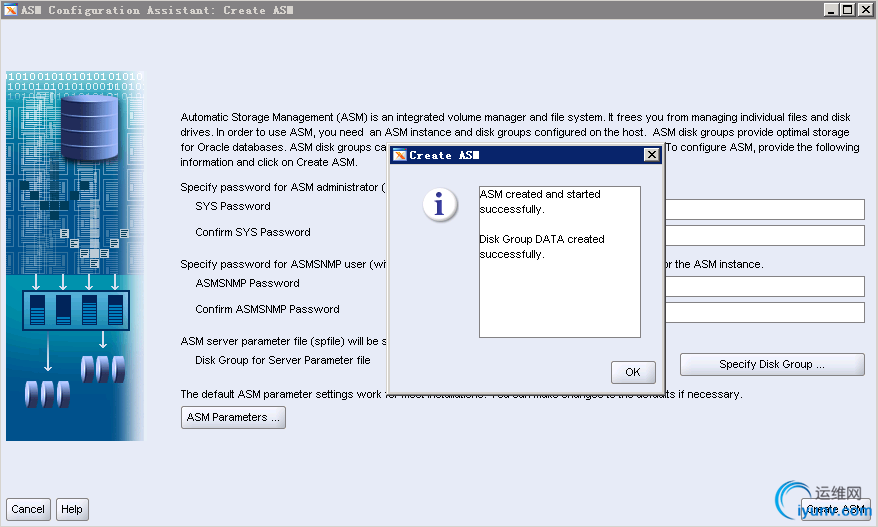Click the storage diagram side image
The image size is (878, 527).
coord(74,256)
